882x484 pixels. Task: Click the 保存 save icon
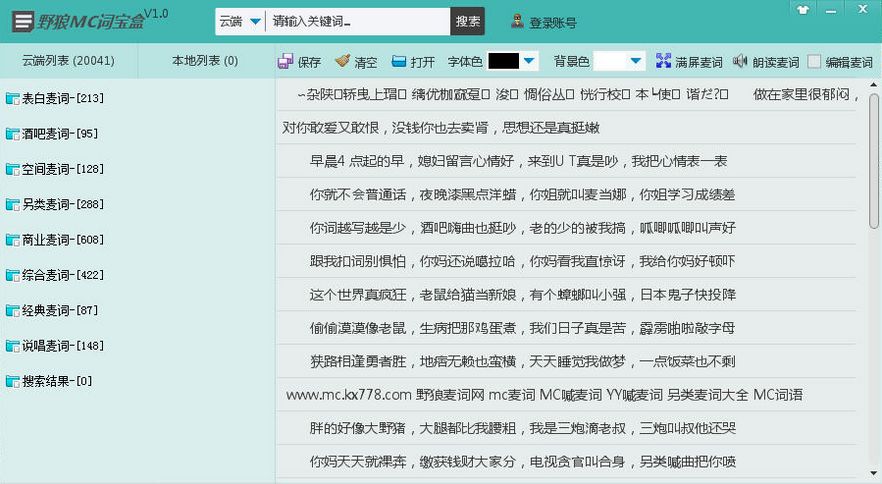(286, 62)
